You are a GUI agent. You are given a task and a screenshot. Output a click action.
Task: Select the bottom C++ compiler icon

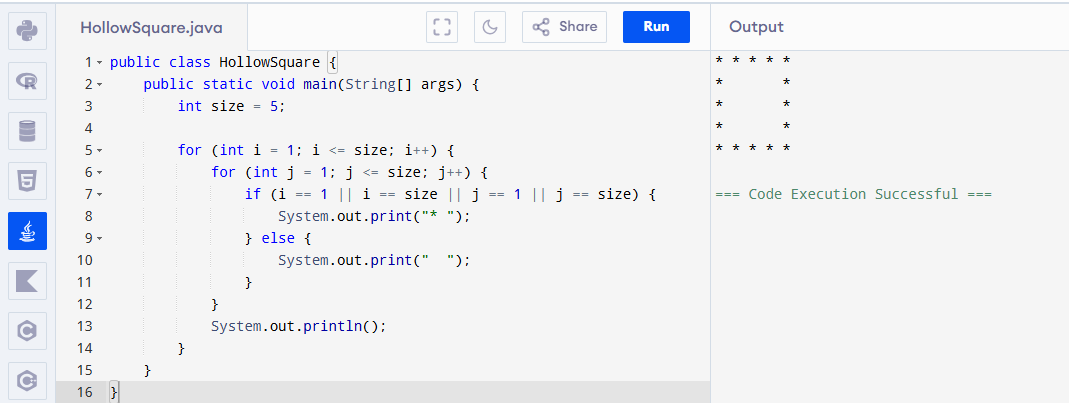27,380
